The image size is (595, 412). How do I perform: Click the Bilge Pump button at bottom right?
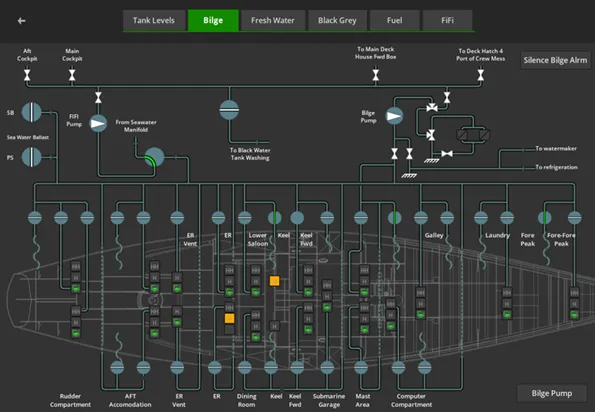pyautogui.click(x=551, y=393)
